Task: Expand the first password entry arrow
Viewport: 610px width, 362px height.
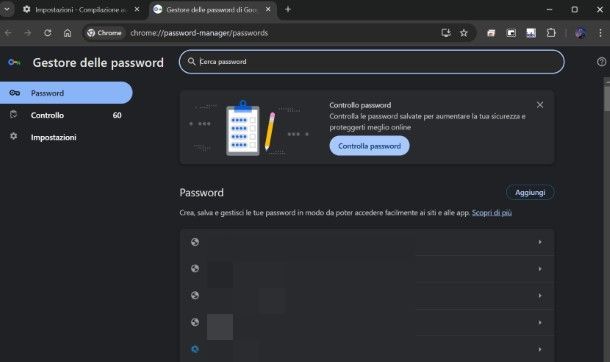Action: (540, 242)
